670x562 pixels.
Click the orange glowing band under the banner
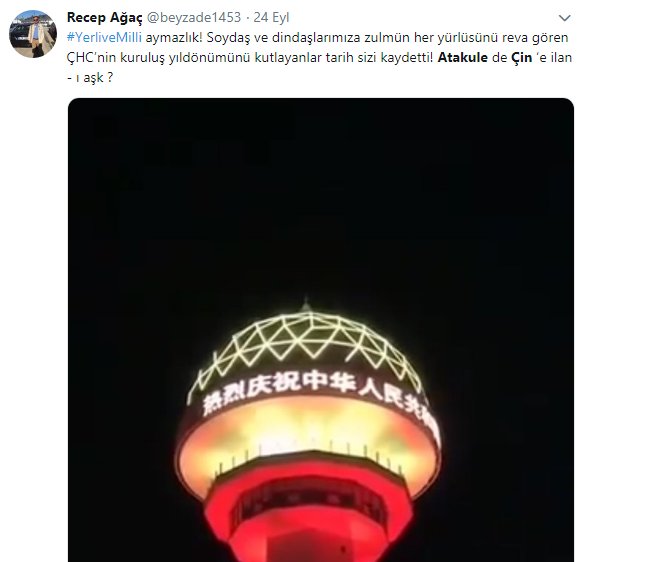click(x=308, y=432)
